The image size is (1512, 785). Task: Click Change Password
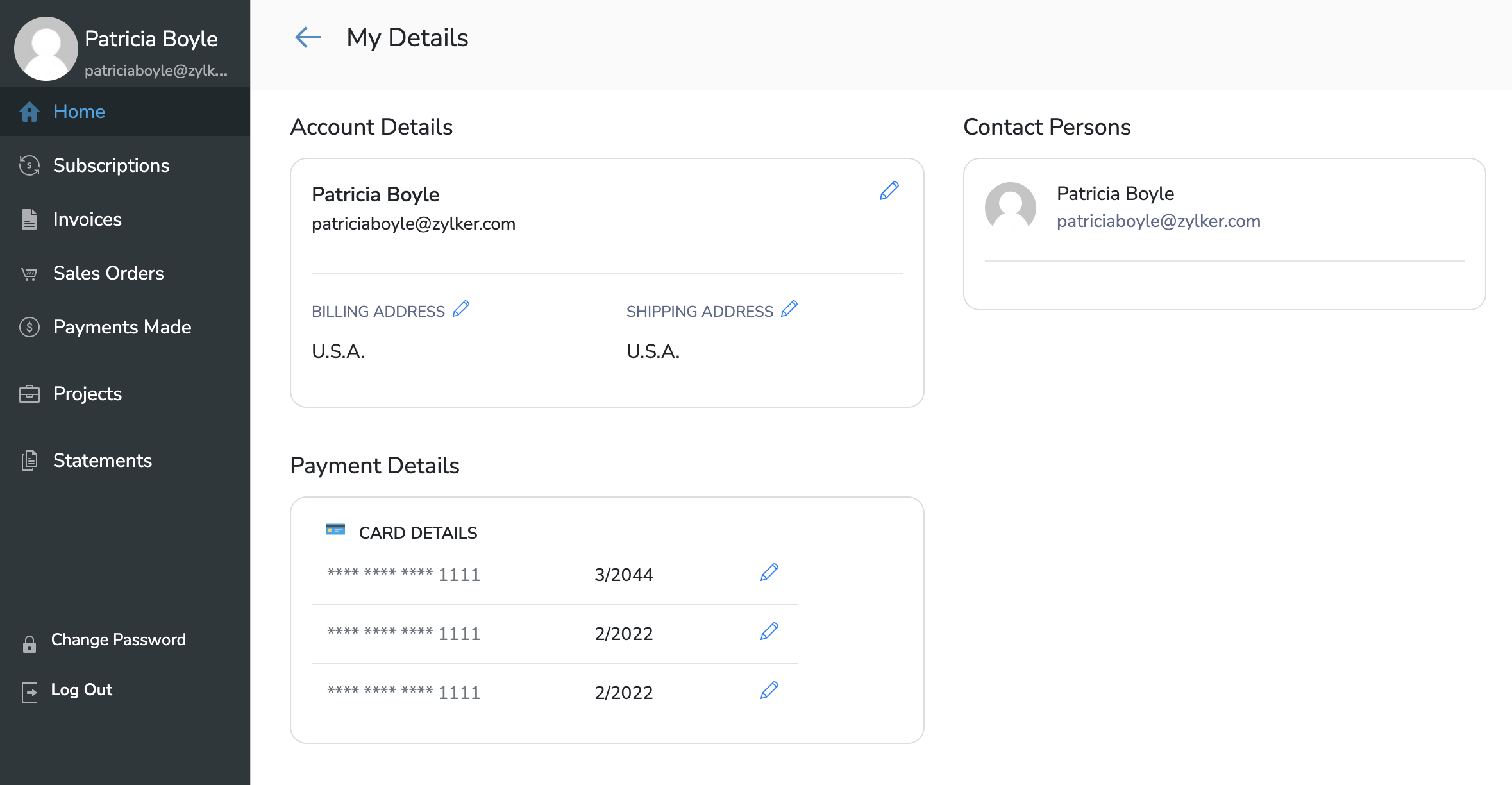(118, 640)
